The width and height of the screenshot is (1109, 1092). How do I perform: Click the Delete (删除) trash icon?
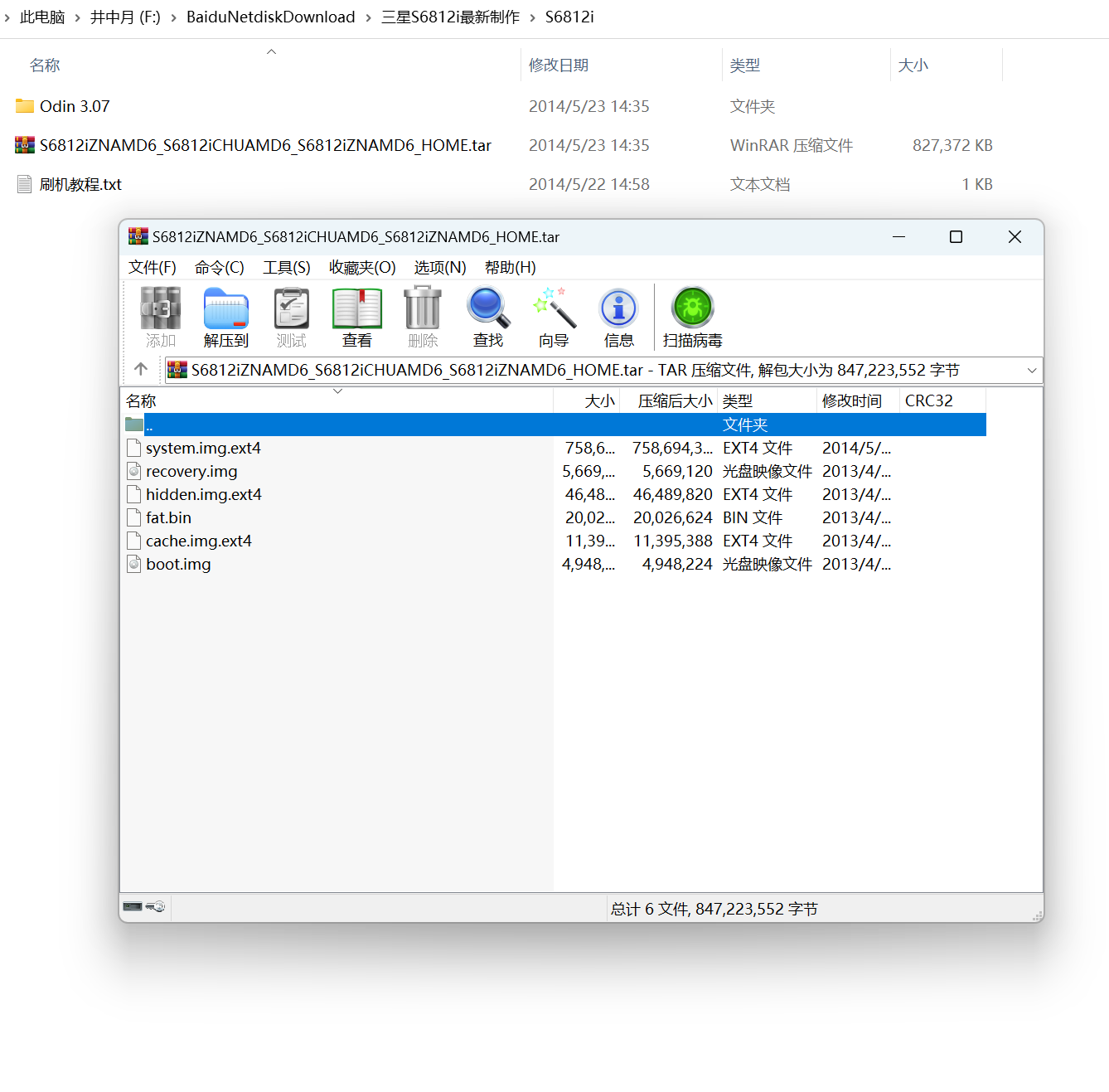click(423, 308)
